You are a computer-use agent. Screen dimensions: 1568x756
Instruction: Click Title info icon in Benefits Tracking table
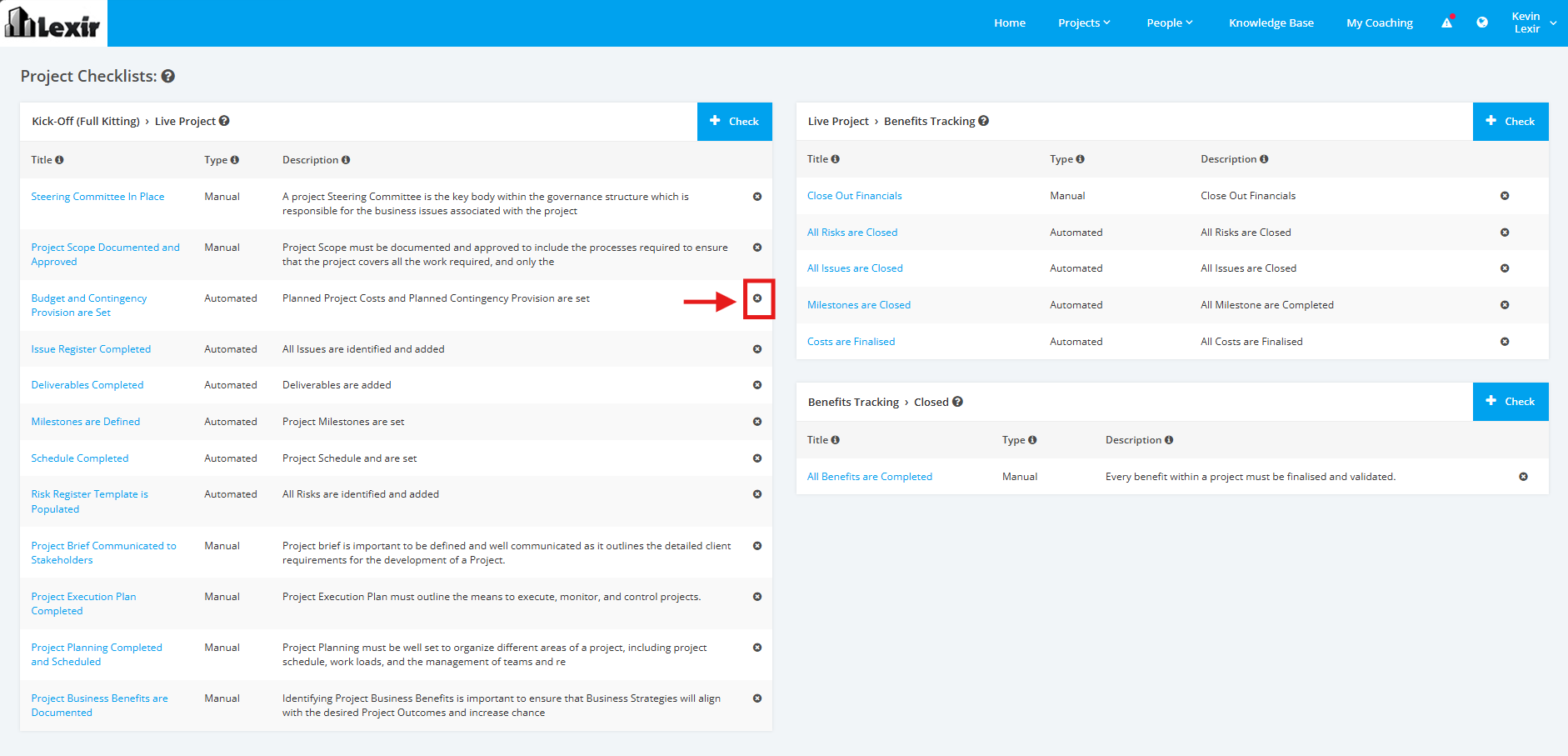835,159
